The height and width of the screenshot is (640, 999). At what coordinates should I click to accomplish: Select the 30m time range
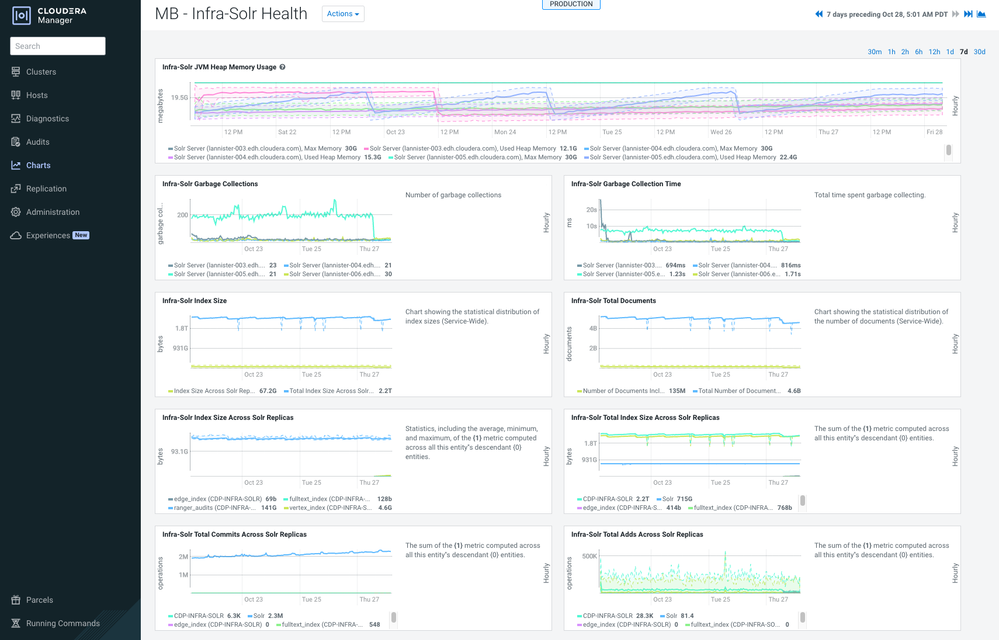(875, 52)
